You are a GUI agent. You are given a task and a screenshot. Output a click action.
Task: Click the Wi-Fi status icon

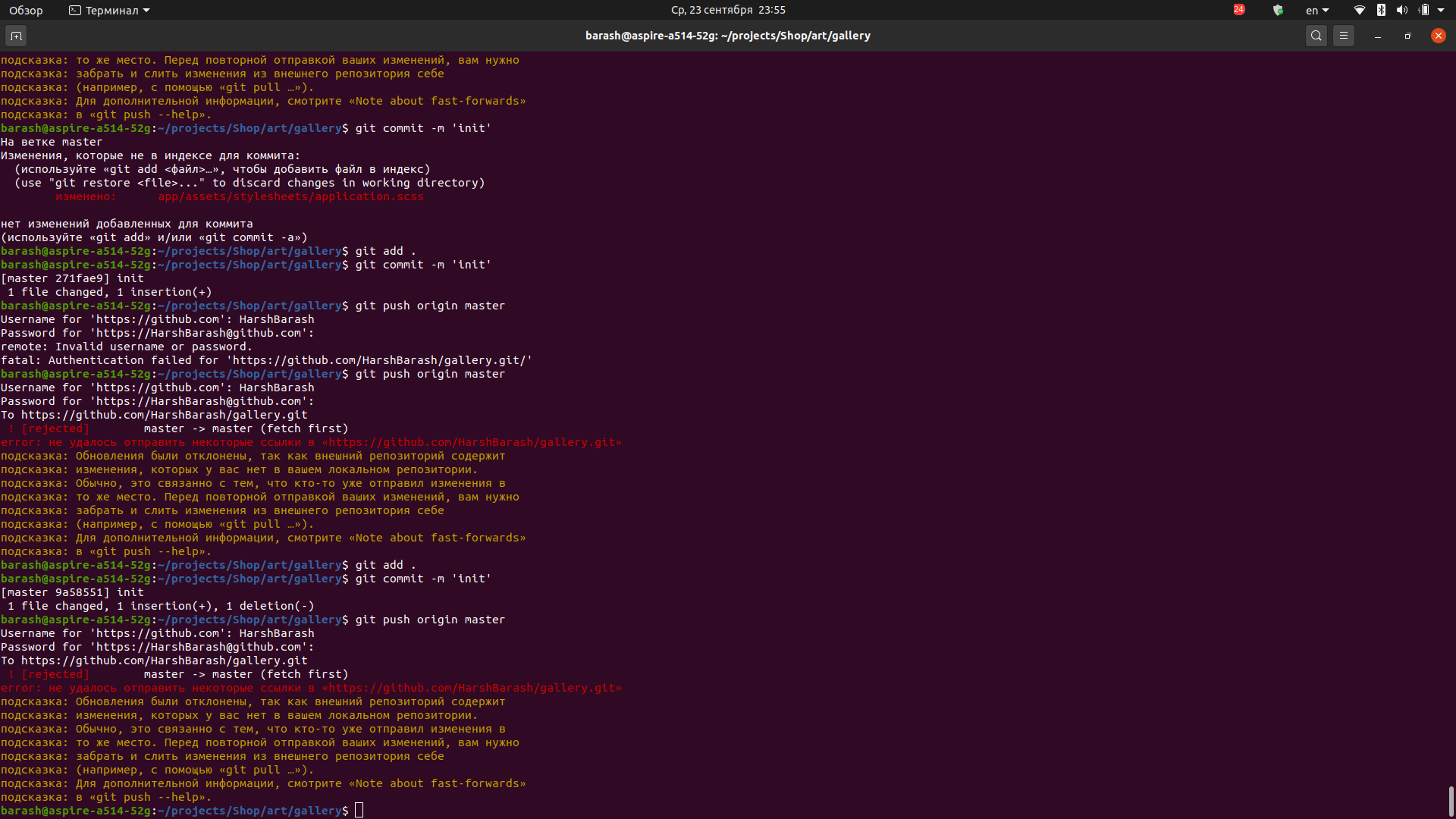click(x=1360, y=10)
